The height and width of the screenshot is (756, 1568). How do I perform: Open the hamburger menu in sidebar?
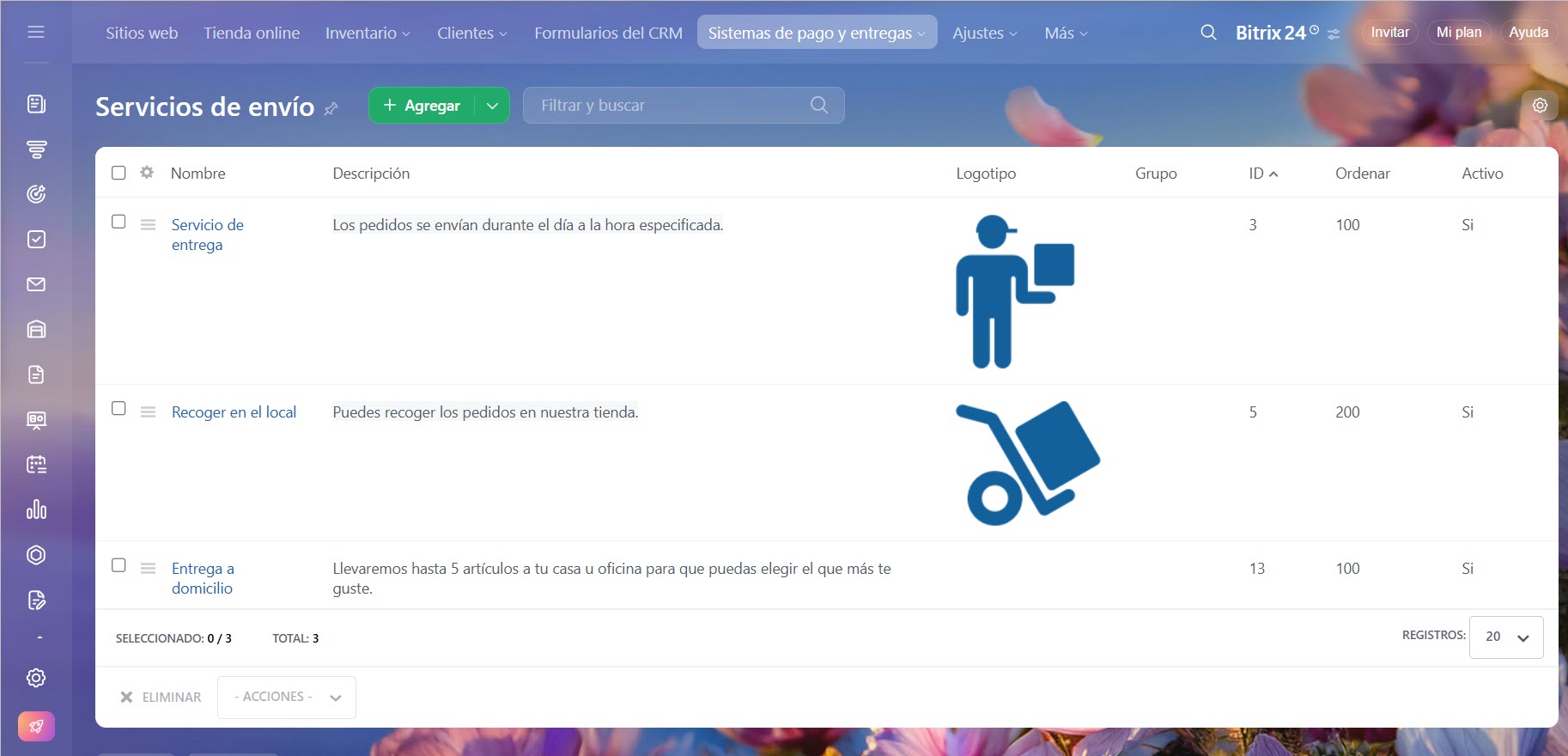coord(36,33)
